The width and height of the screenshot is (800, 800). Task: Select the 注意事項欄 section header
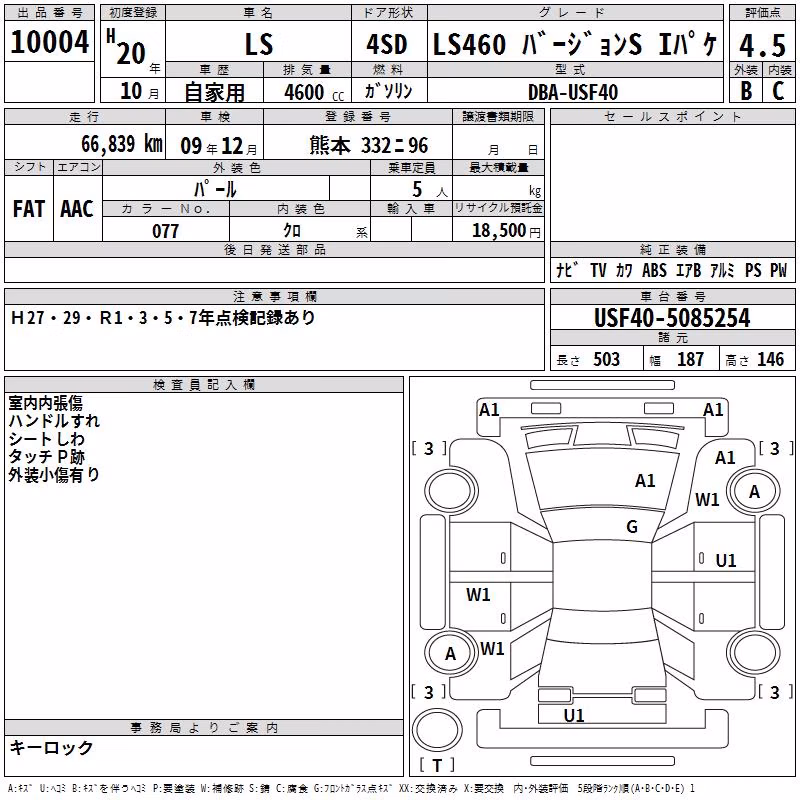(274, 296)
